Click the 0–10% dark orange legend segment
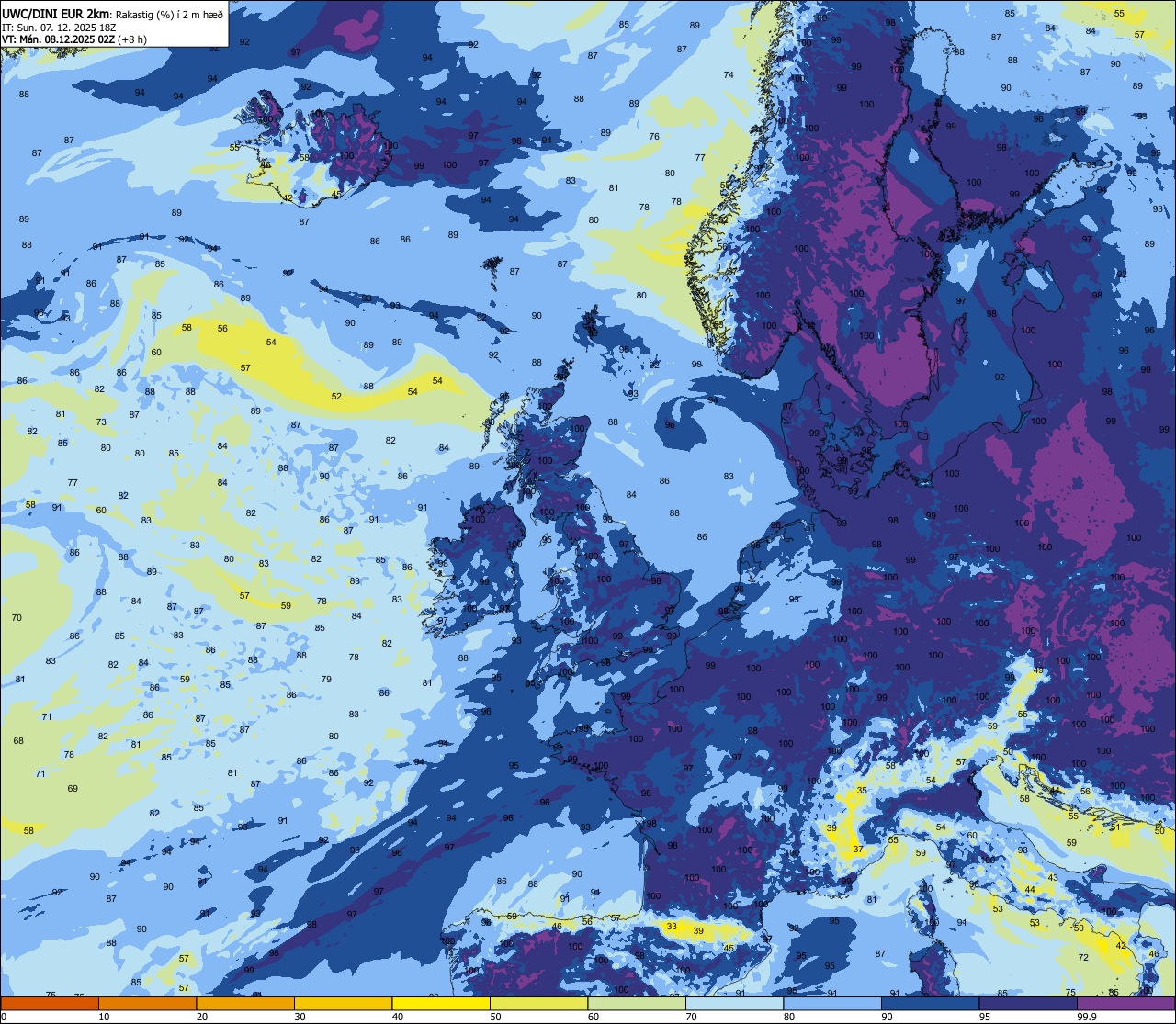 coord(50,1003)
